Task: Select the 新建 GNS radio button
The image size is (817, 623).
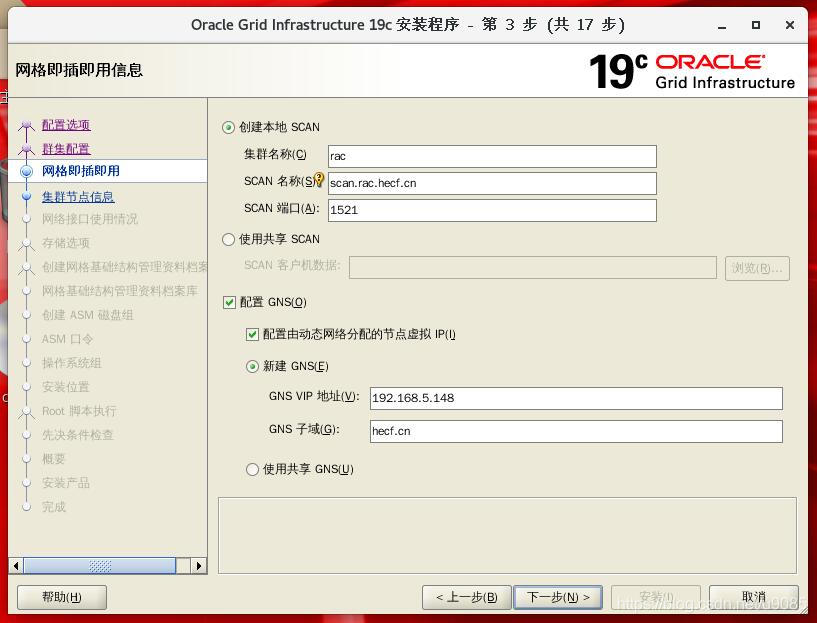Action: 252,367
